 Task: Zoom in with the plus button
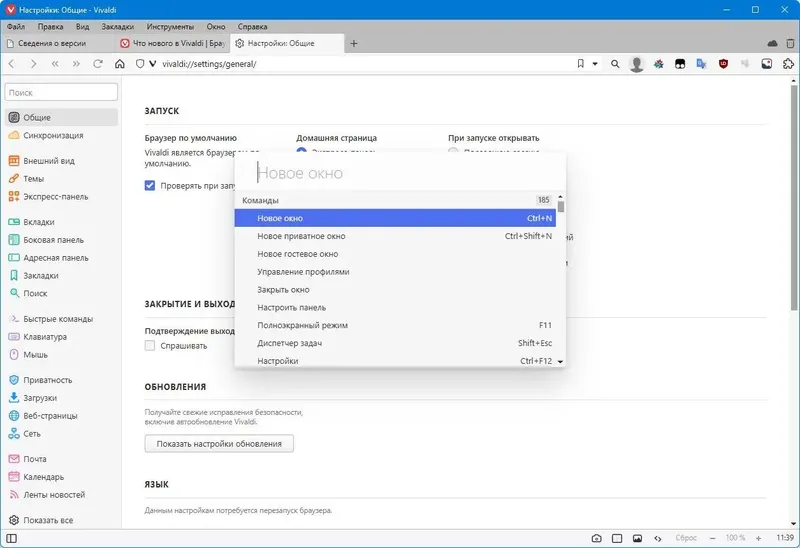point(759,538)
